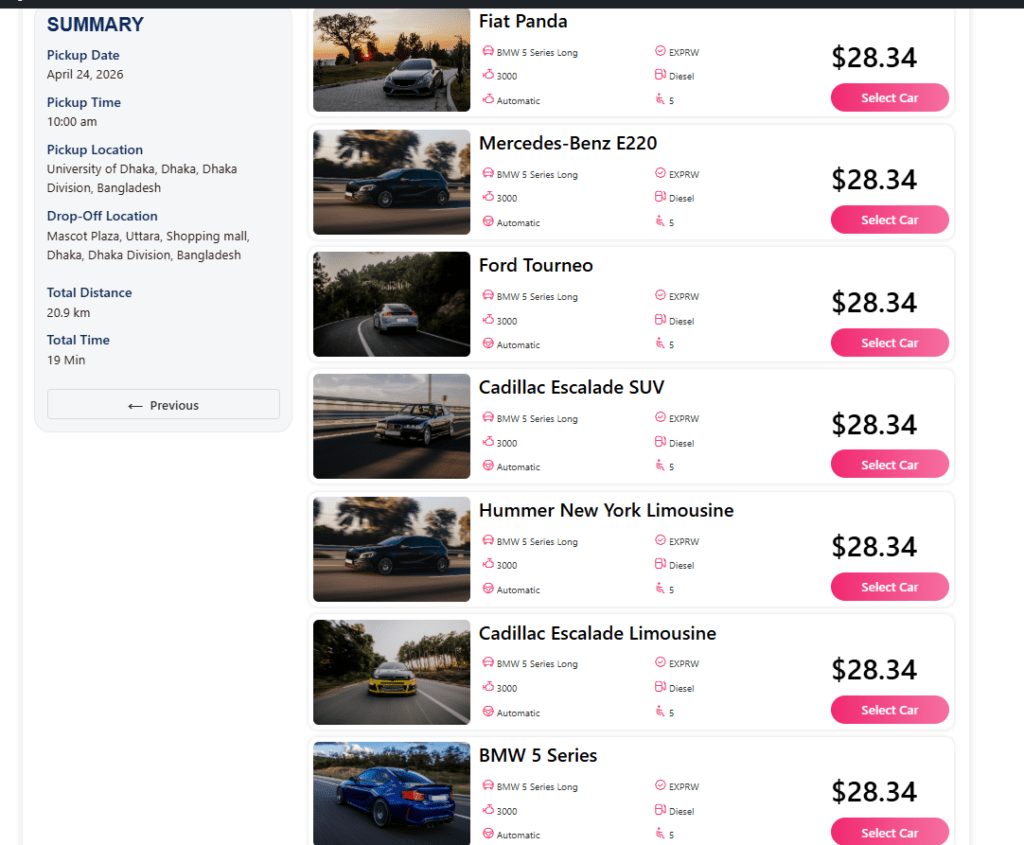
Task: Select the BMW 5 Series car
Action: pyautogui.click(x=889, y=832)
